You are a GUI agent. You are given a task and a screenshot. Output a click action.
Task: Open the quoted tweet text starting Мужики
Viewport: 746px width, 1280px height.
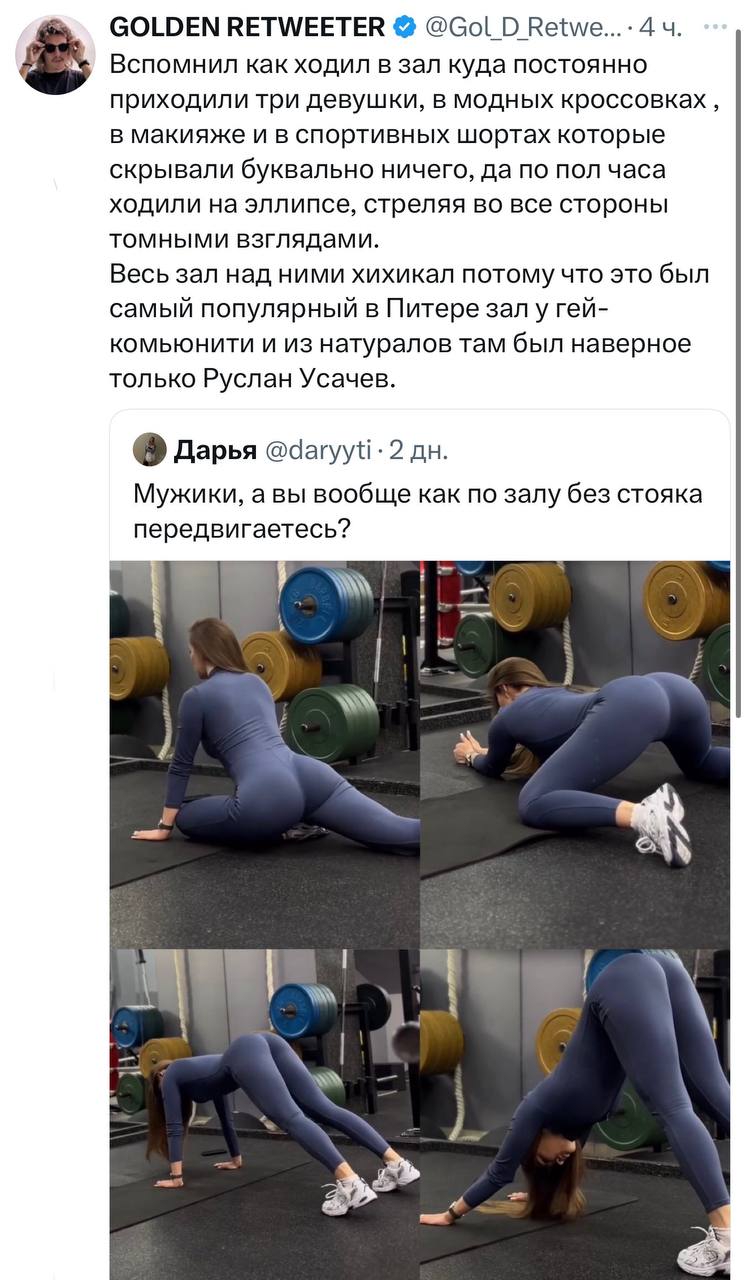pyautogui.click(x=418, y=511)
